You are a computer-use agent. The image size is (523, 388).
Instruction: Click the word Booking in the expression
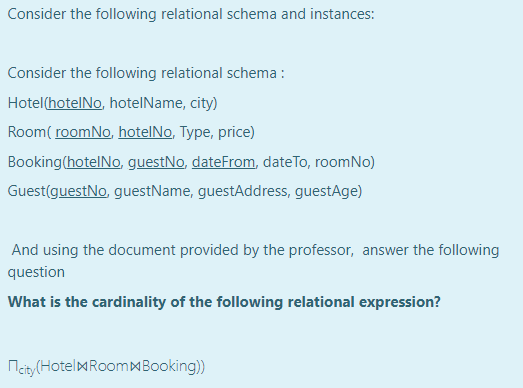click(168, 366)
